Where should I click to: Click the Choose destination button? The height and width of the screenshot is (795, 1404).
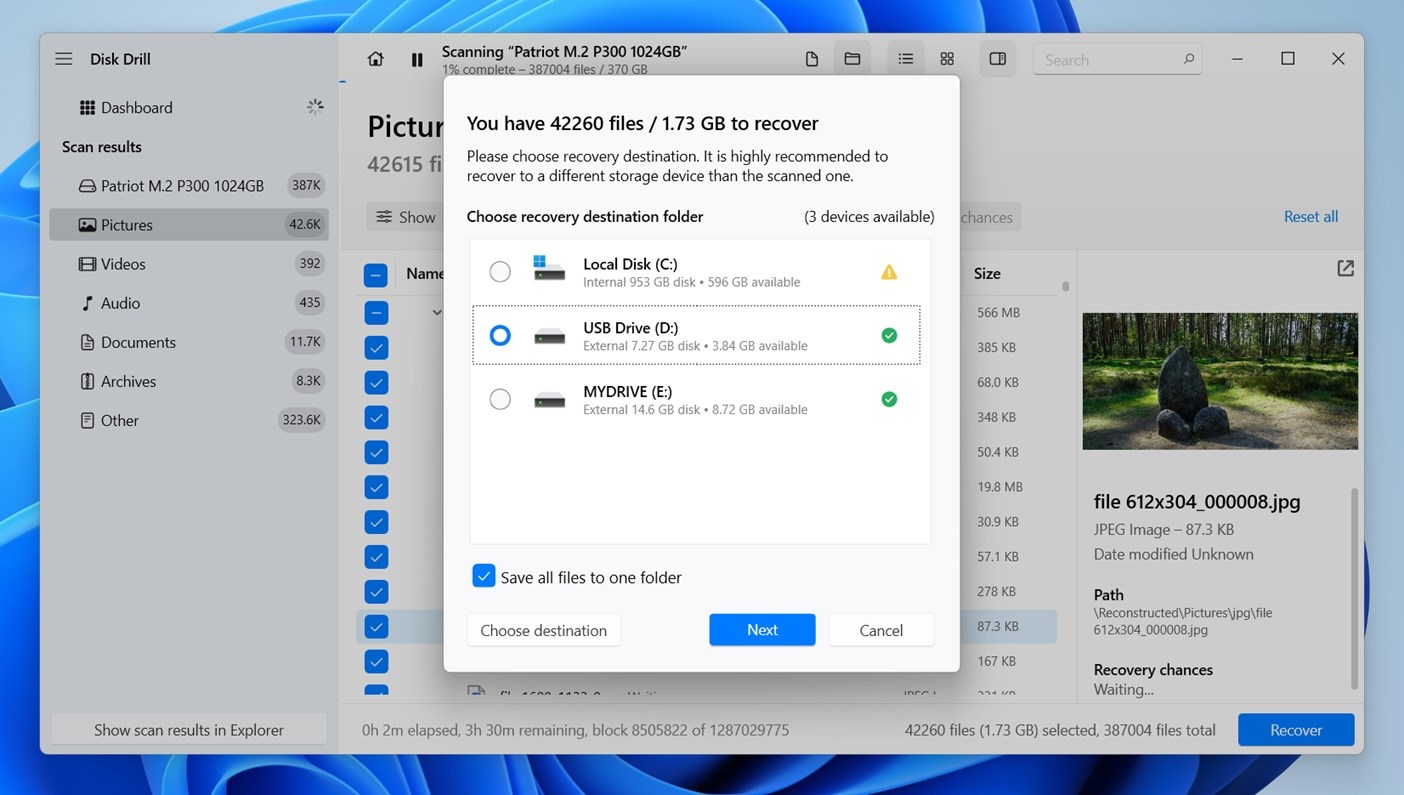coord(544,630)
